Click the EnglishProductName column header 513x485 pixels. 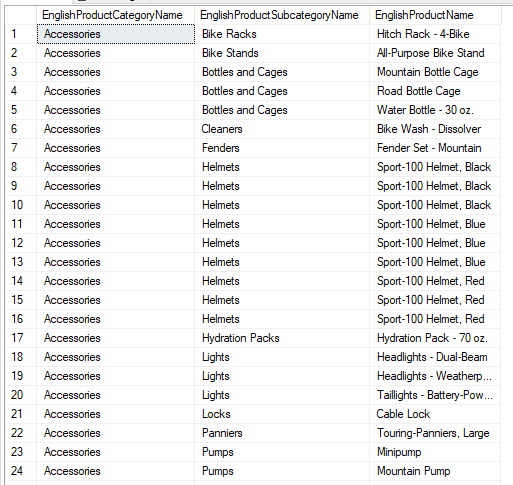click(x=435, y=15)
